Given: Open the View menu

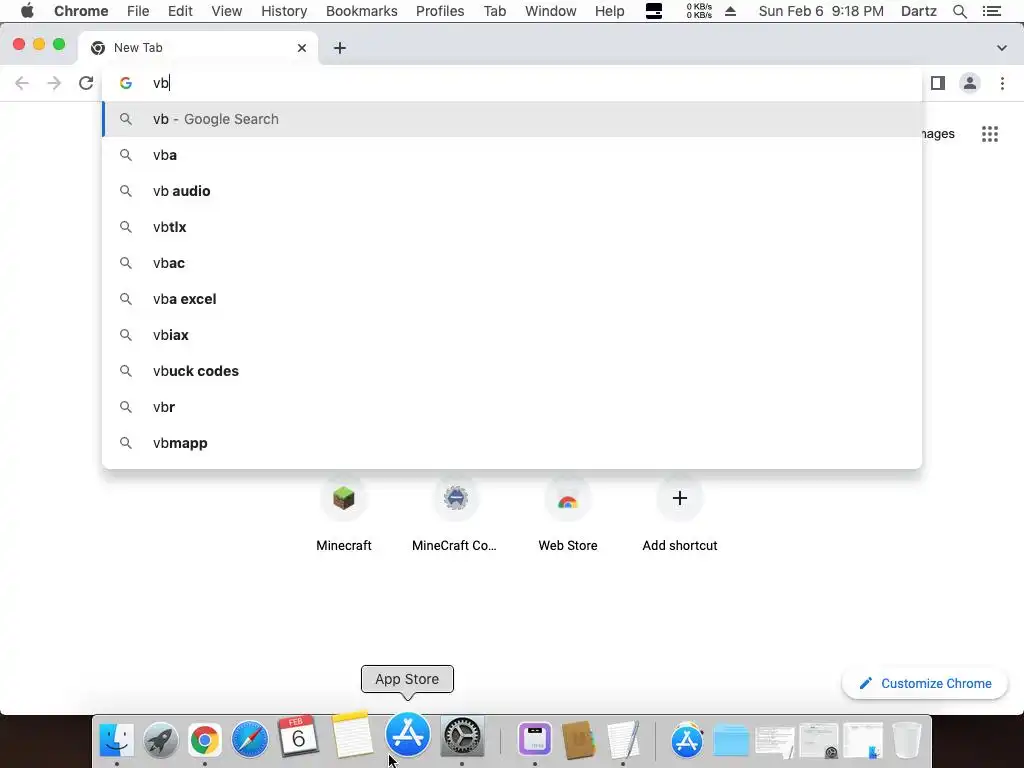Looking at the screenshot, I should [x=227, y=11].
